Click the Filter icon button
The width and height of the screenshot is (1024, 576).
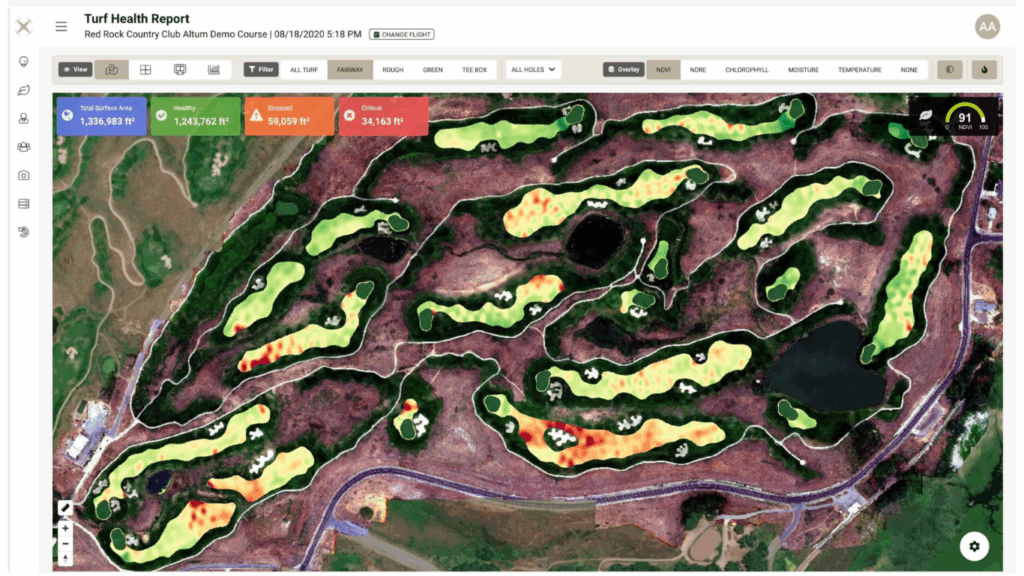pos(261,69)
